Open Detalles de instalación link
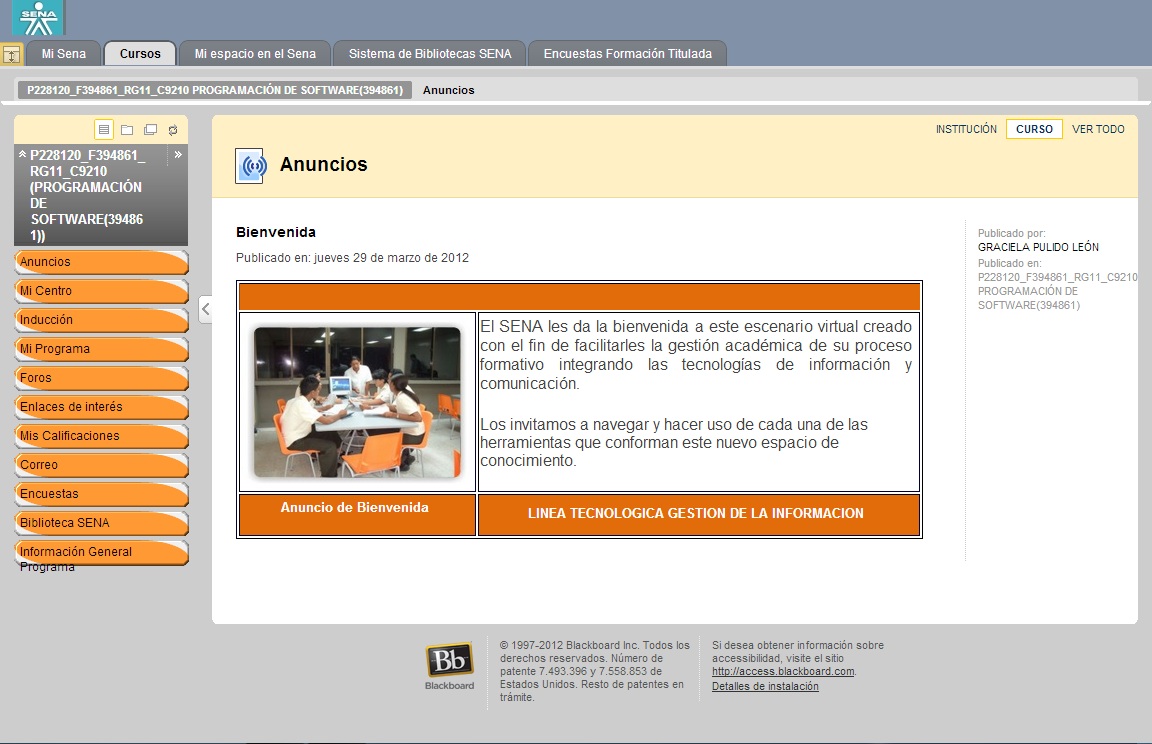Viewport: 1152px width, 744px height. coord(765,686)
